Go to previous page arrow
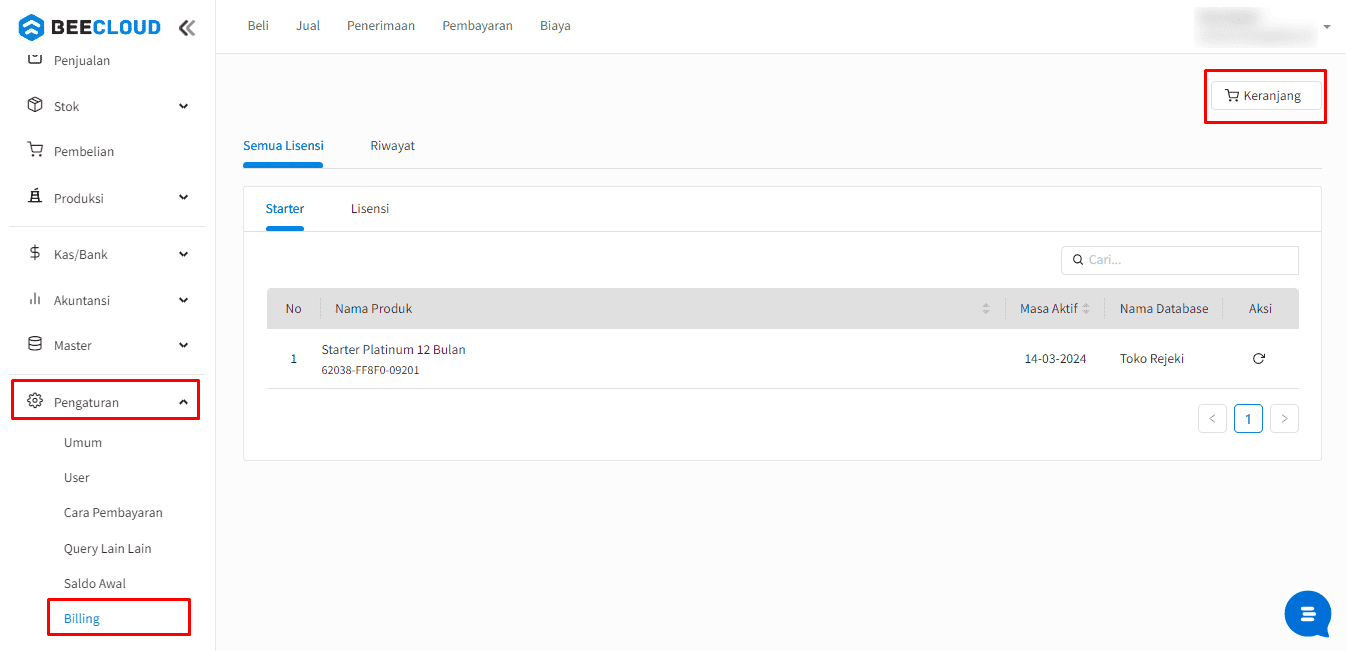 coord(1212,419)
